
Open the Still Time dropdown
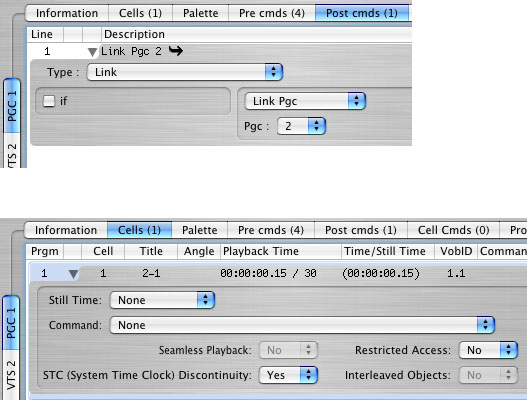pyautogui.click(x=162, y=300)
